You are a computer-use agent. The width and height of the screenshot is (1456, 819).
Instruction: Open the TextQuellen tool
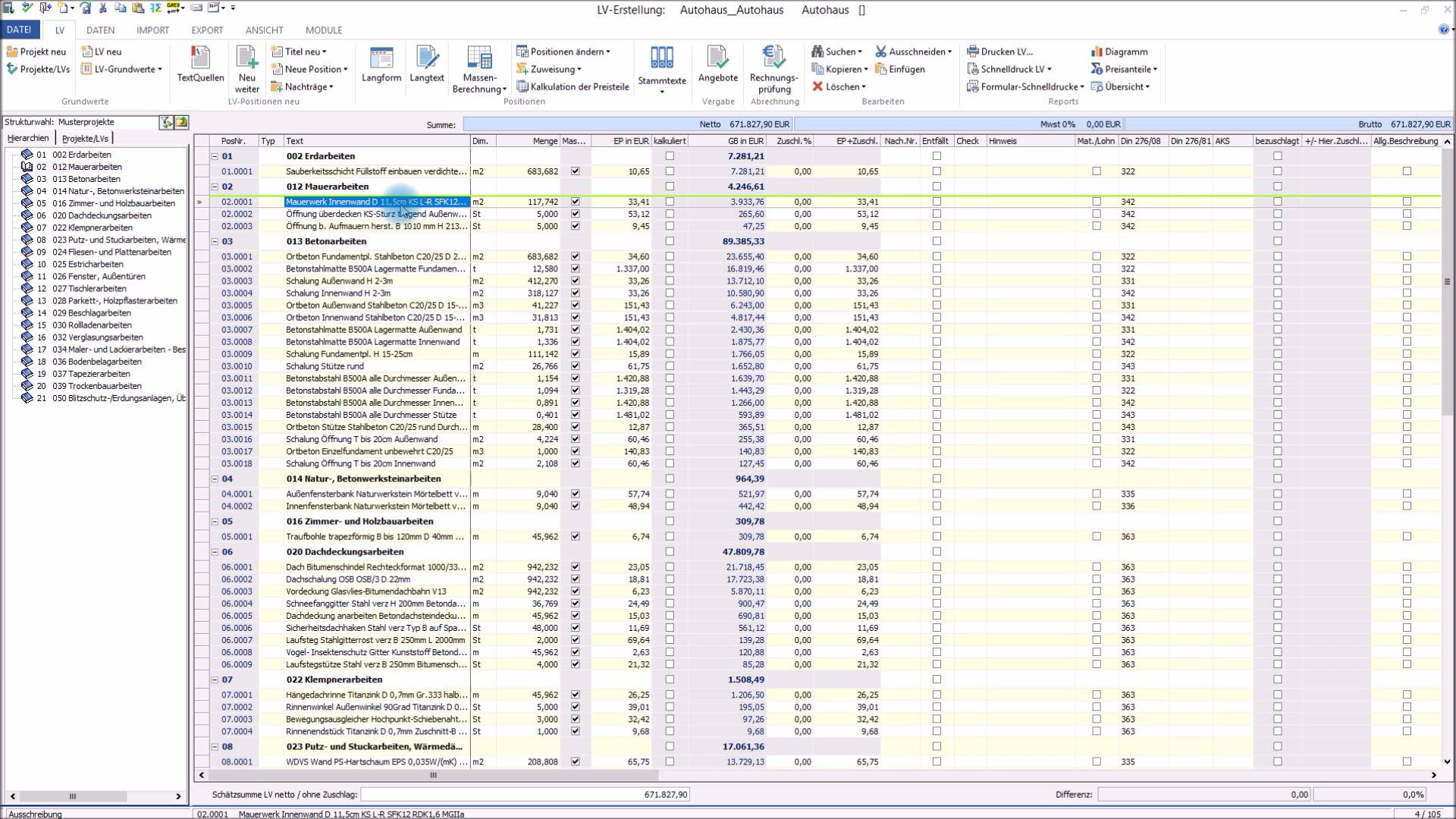click(200, 64)
